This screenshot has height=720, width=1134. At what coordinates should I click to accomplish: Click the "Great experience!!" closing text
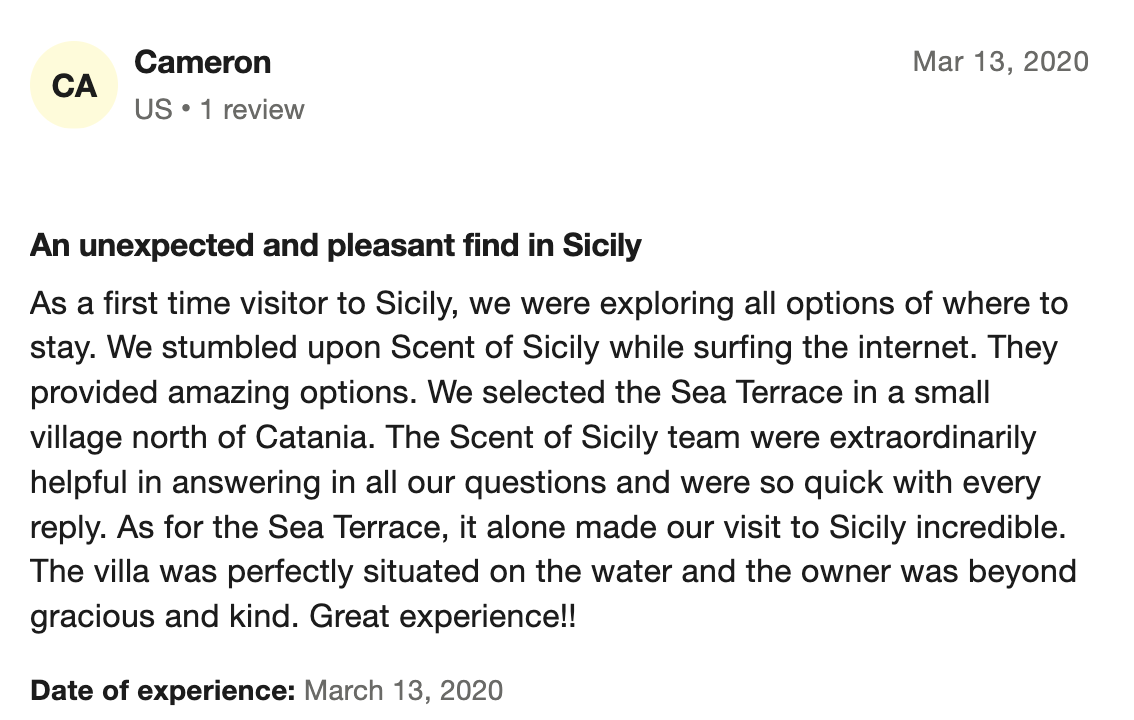click(443, 617)
